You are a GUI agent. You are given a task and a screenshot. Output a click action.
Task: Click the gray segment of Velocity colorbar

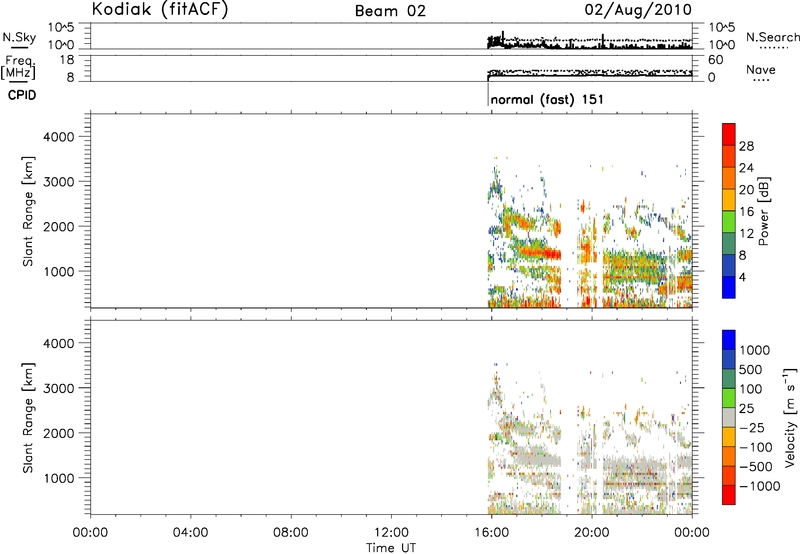pyautogui.click(x=729, y=417)
